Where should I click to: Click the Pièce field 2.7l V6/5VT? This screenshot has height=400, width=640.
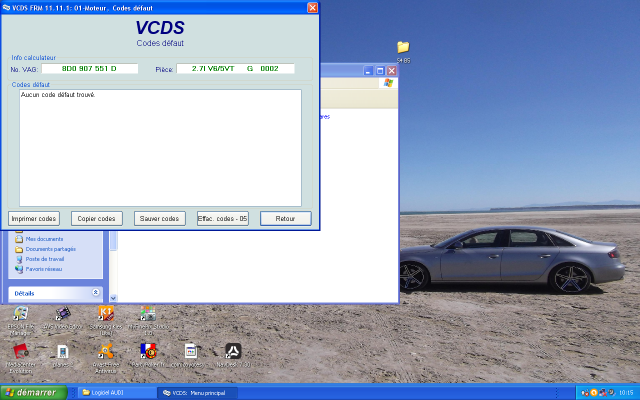pos(235,69)
